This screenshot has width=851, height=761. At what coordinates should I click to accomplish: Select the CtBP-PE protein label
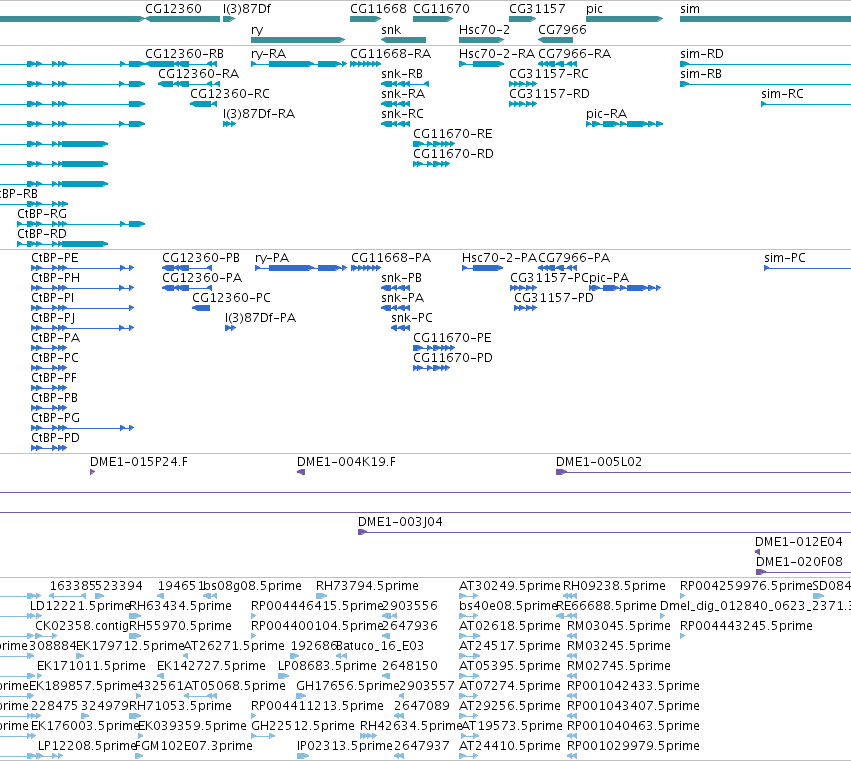[x=55, y=258]
